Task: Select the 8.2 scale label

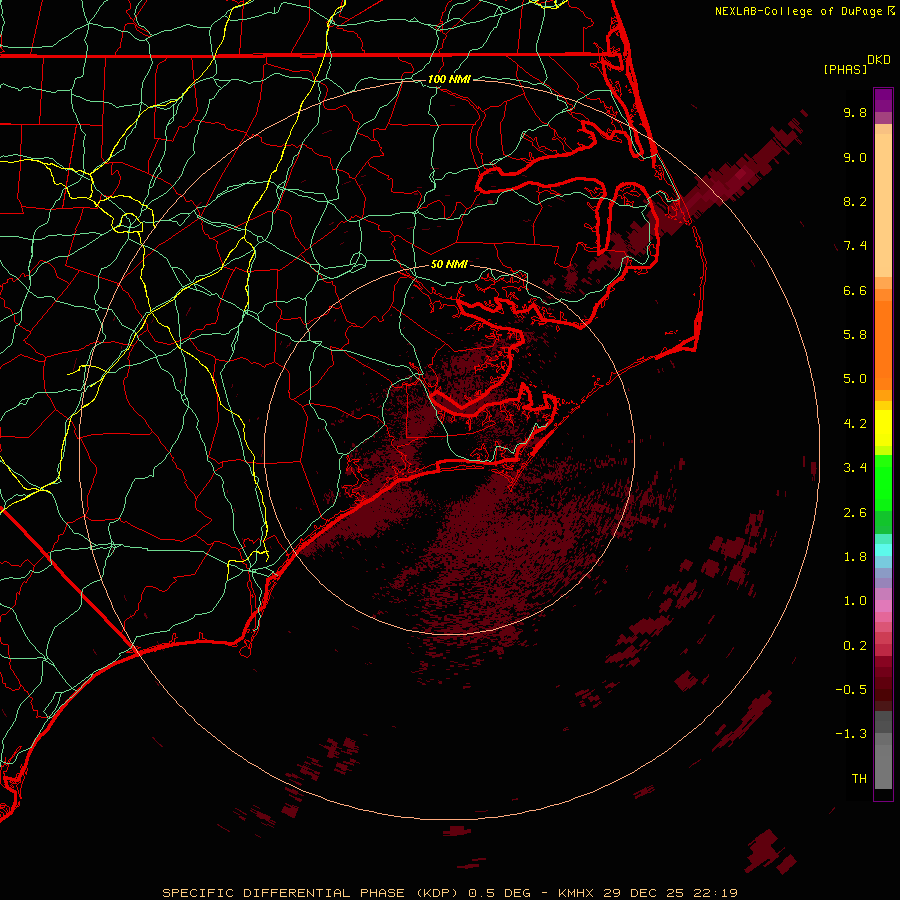Action: coord(855,201)
